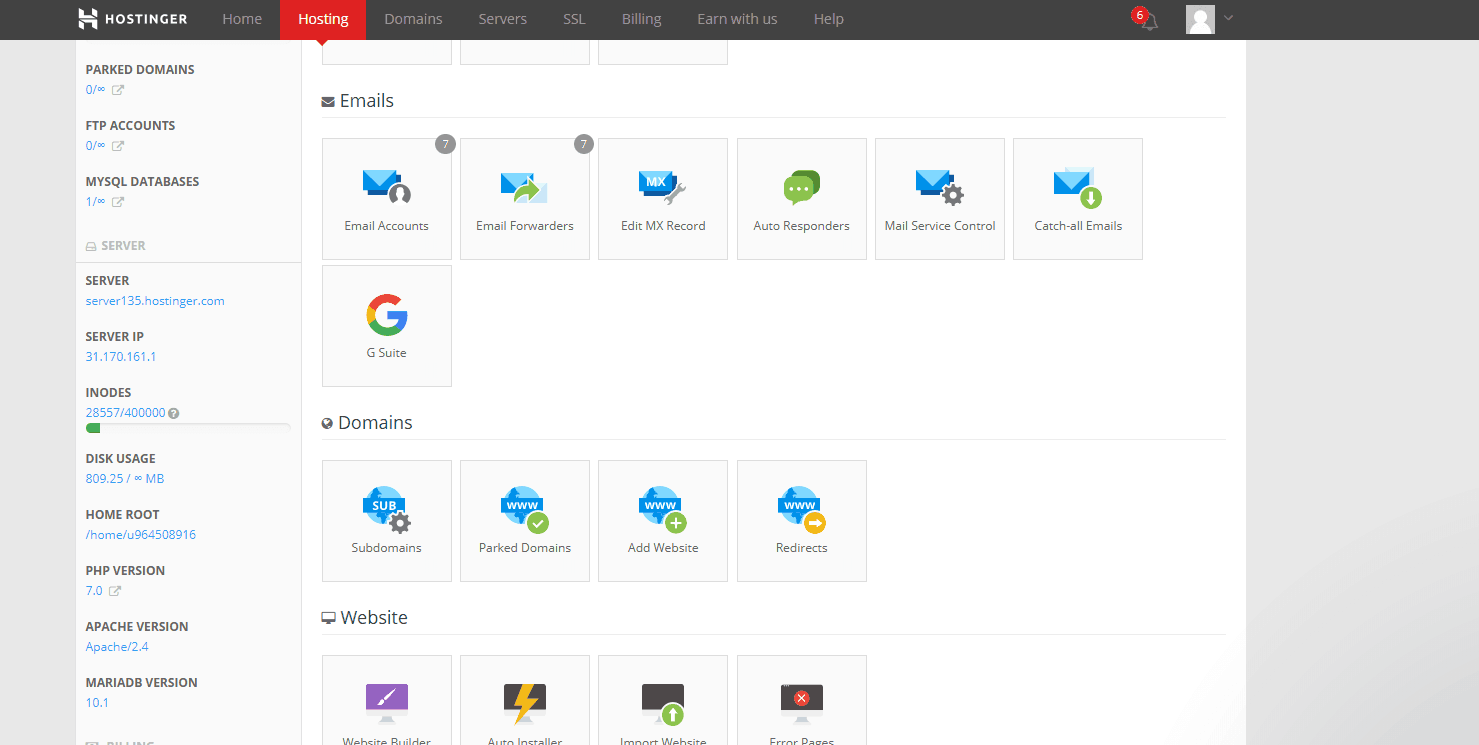Open the Email Accounts tile
1479x745 pixels.
point(387,199)
